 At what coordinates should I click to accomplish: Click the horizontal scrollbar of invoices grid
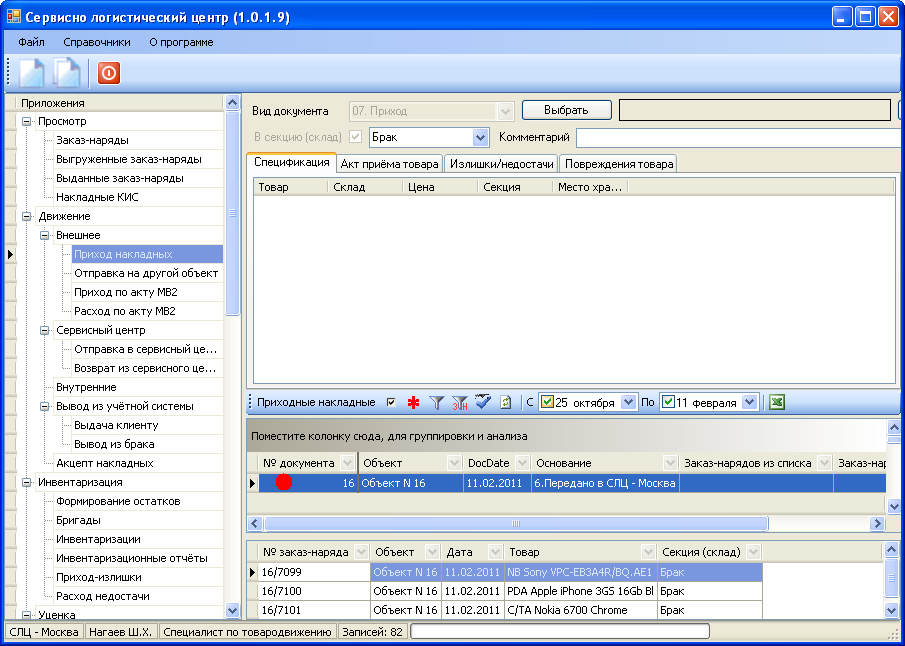coord(515,524)
